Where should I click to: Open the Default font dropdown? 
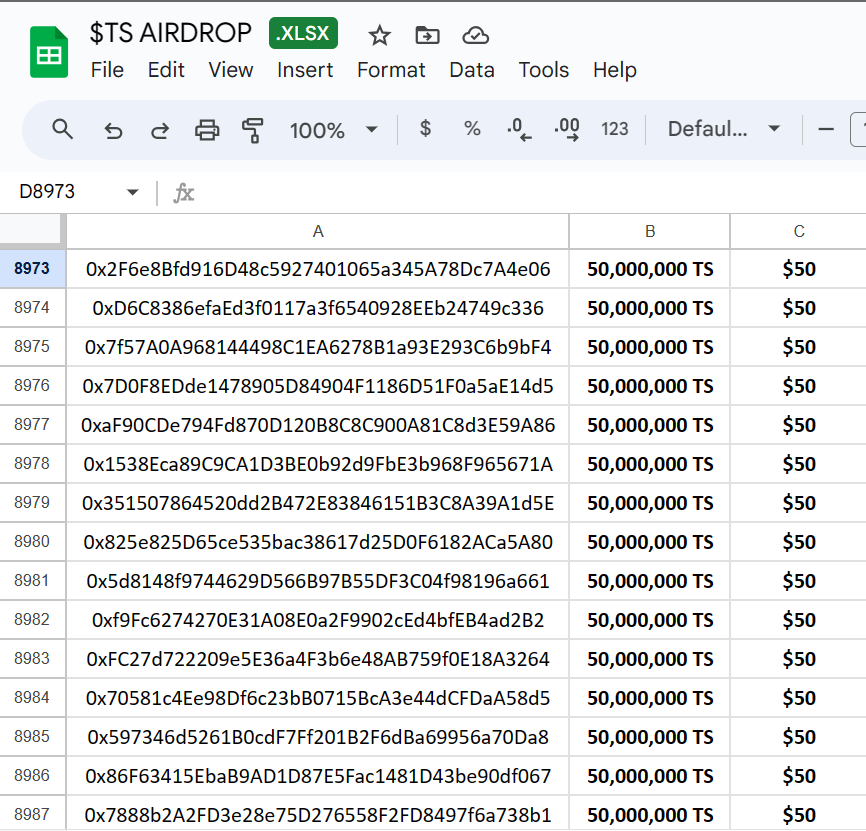(724, 129)
